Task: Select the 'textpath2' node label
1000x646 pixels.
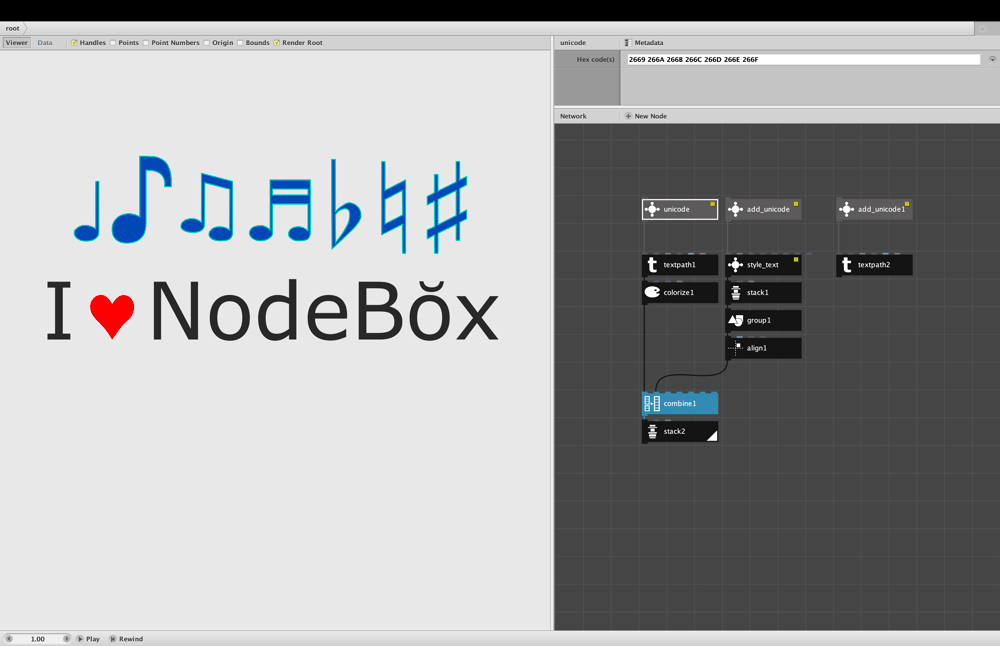Action: pyautogui.click(x=874, y=265)
